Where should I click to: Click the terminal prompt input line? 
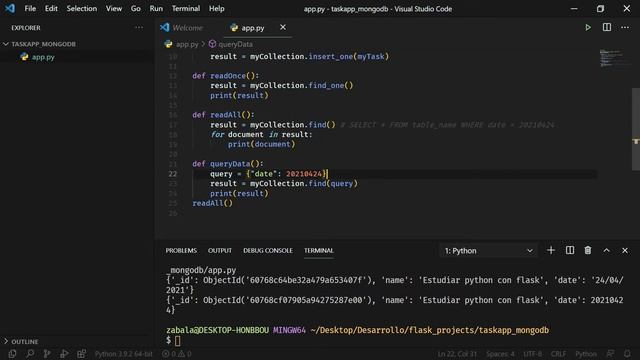[x=178, y=340]
